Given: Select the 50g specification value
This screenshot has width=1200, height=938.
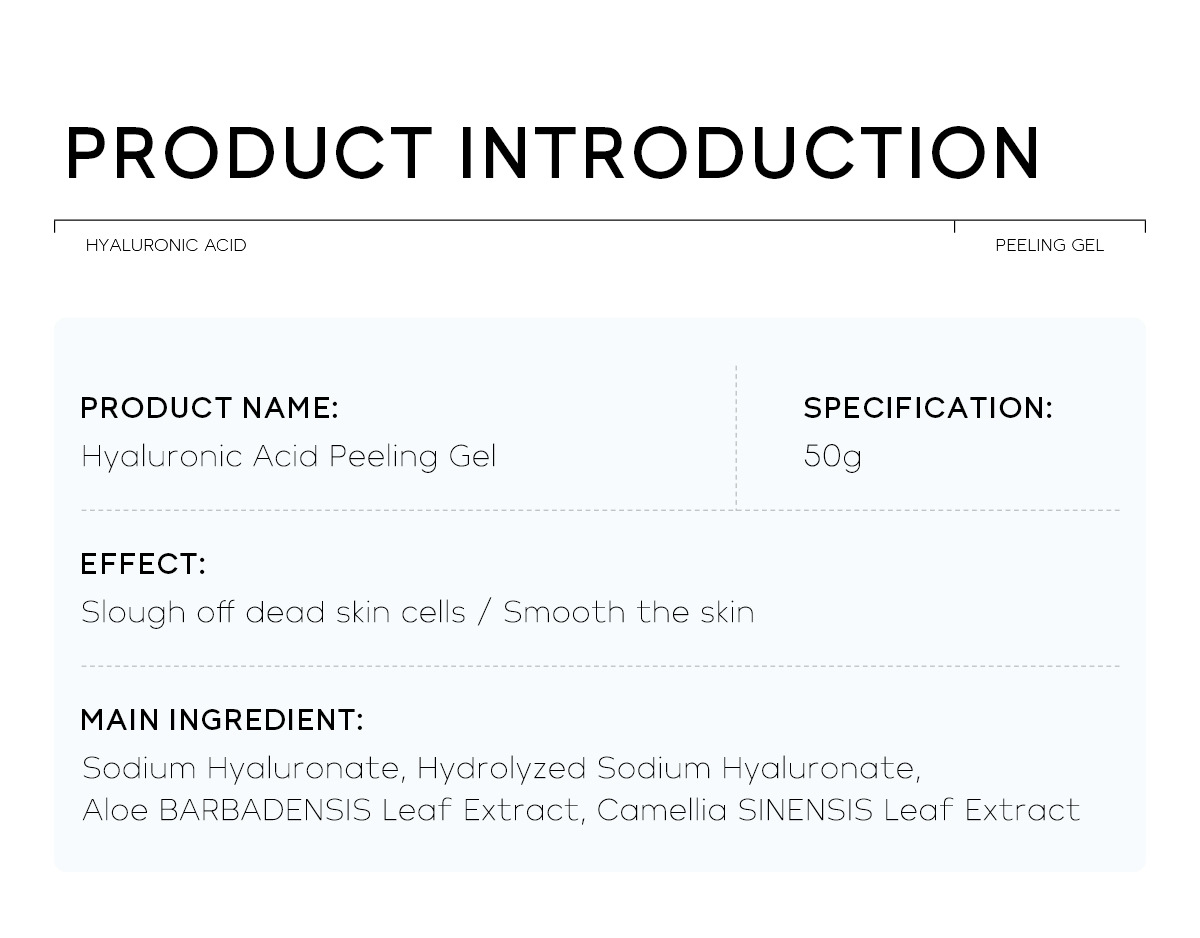Looking at the screenshot, I should tap(832, 457).
